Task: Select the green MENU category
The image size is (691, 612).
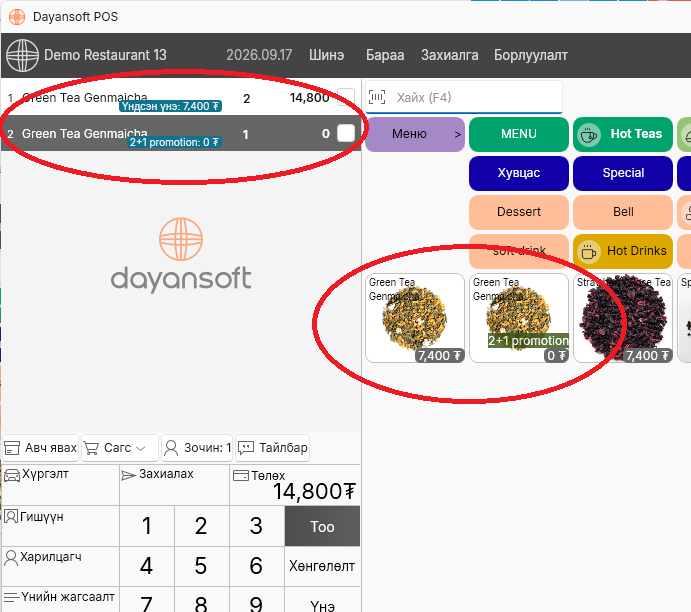Action: click(519, 134)
